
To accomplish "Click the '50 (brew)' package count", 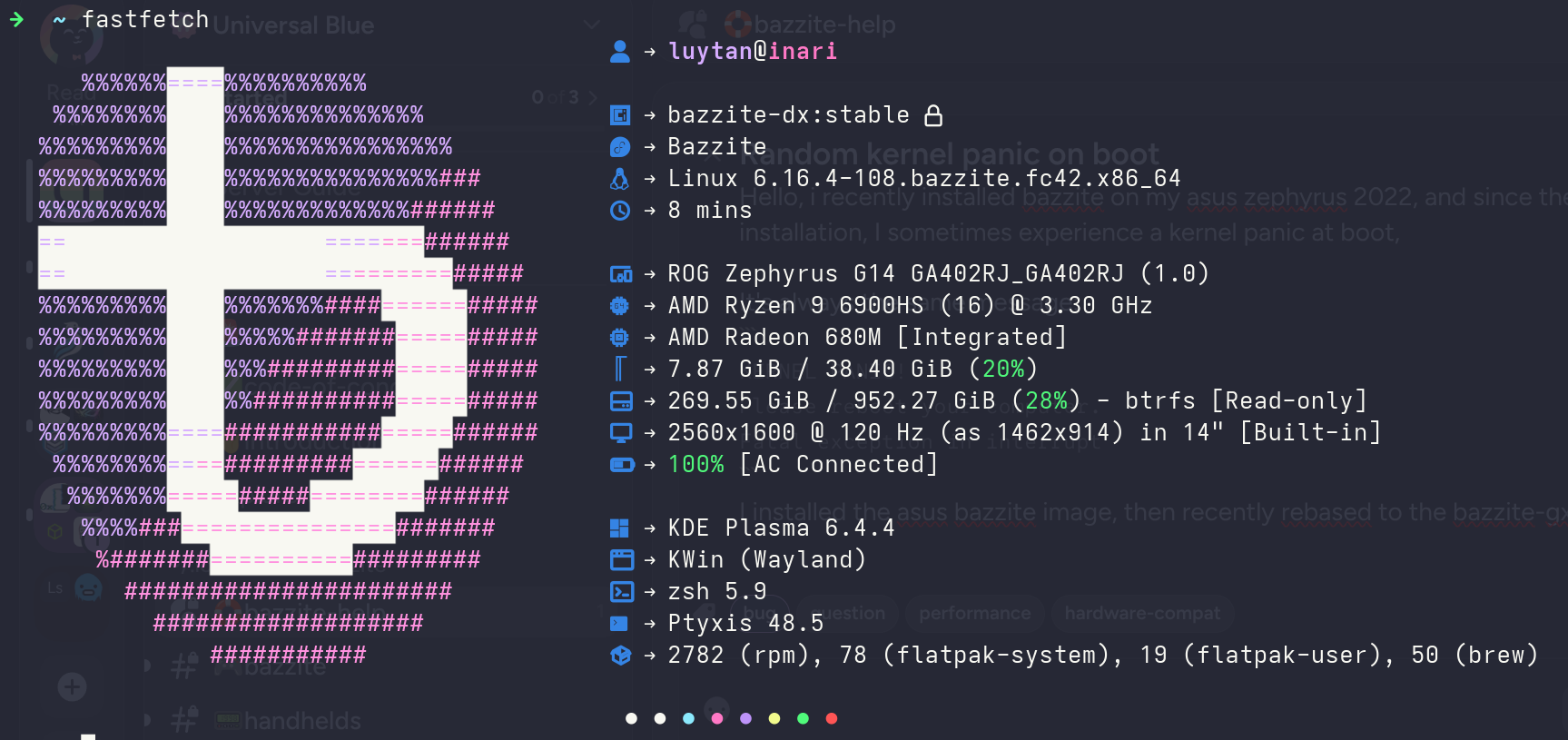I will [1474, 656].
